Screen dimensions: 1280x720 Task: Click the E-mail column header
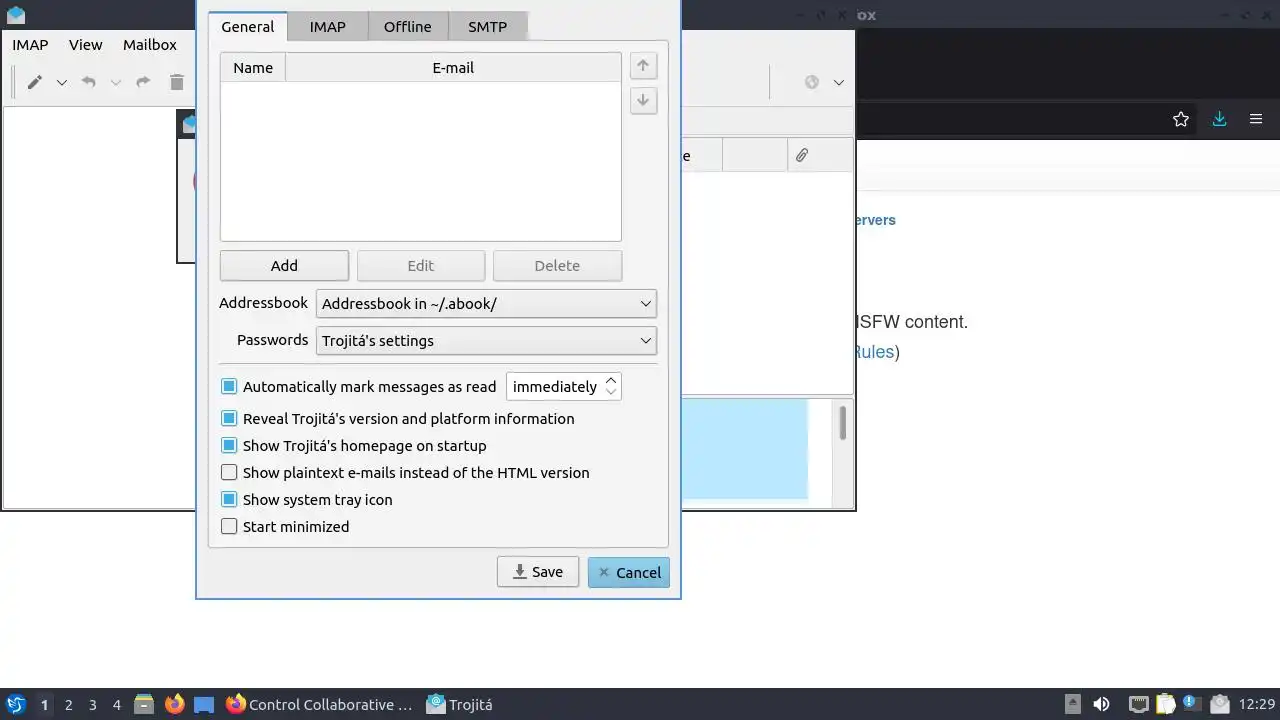click(453, 68)
